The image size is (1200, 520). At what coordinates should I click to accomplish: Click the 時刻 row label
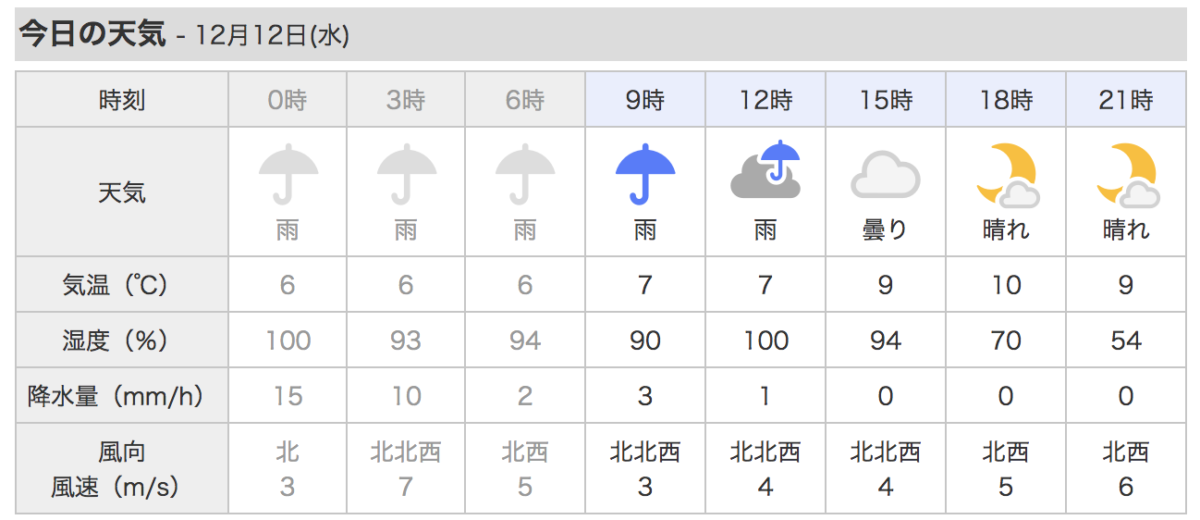pyautogui.click(x=122, y=100)
